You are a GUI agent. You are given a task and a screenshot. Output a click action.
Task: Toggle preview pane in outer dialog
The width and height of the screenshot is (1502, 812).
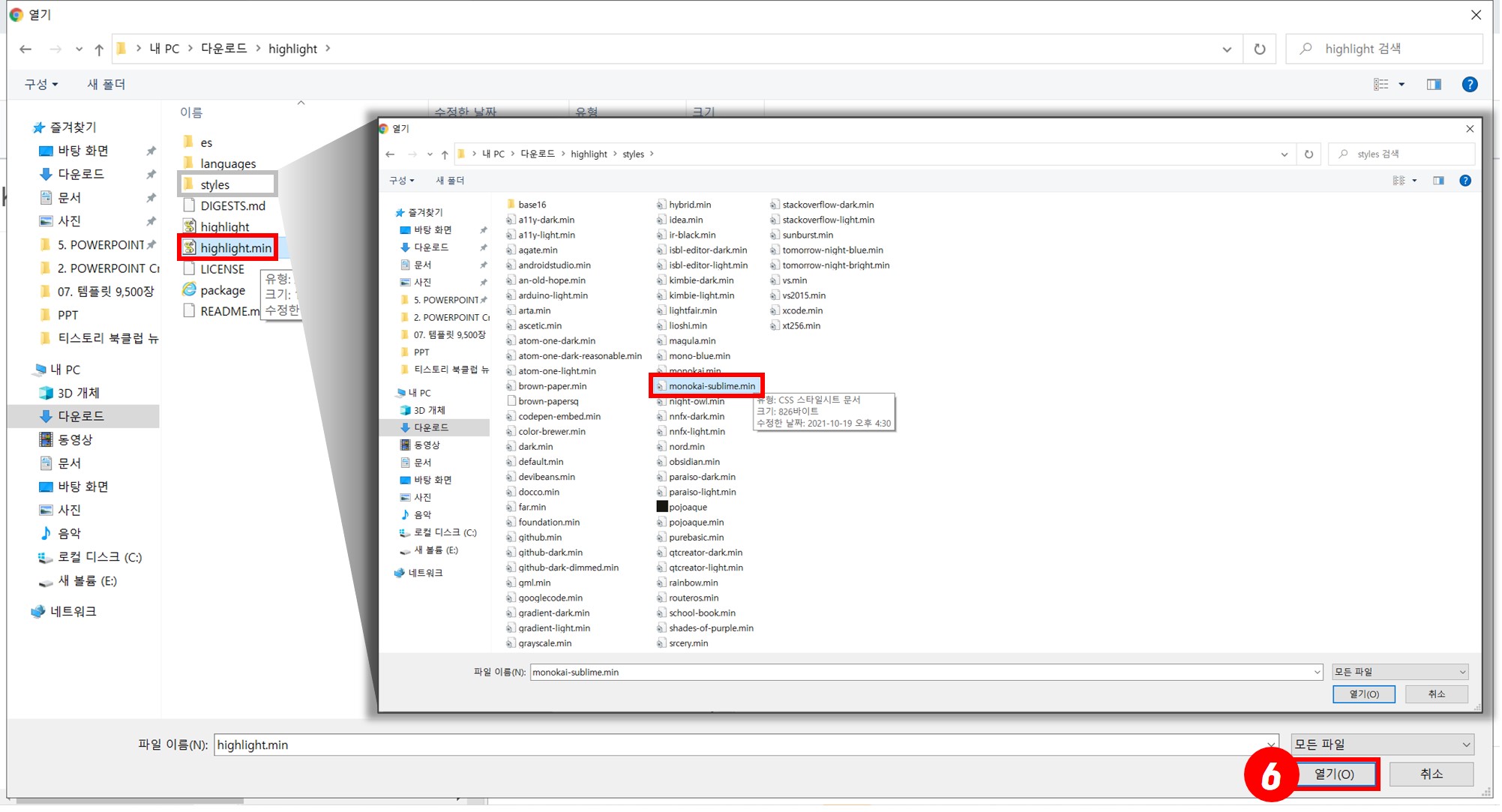click(x=1435, y=85)
